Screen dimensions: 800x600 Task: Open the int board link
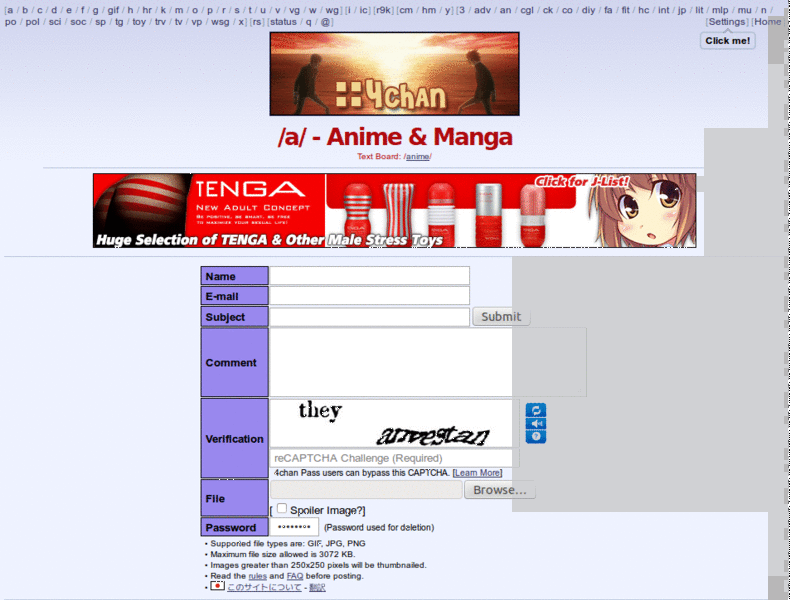point(663,10)
